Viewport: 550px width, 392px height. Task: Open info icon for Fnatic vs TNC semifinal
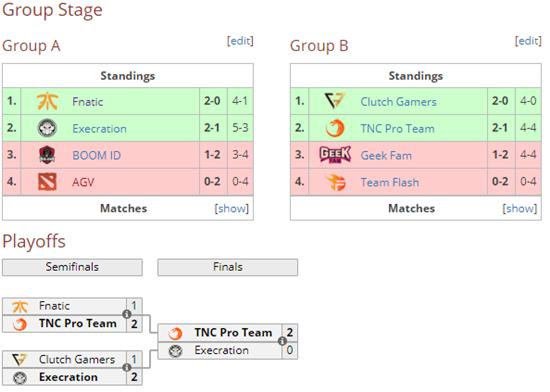tap(127, 314)
